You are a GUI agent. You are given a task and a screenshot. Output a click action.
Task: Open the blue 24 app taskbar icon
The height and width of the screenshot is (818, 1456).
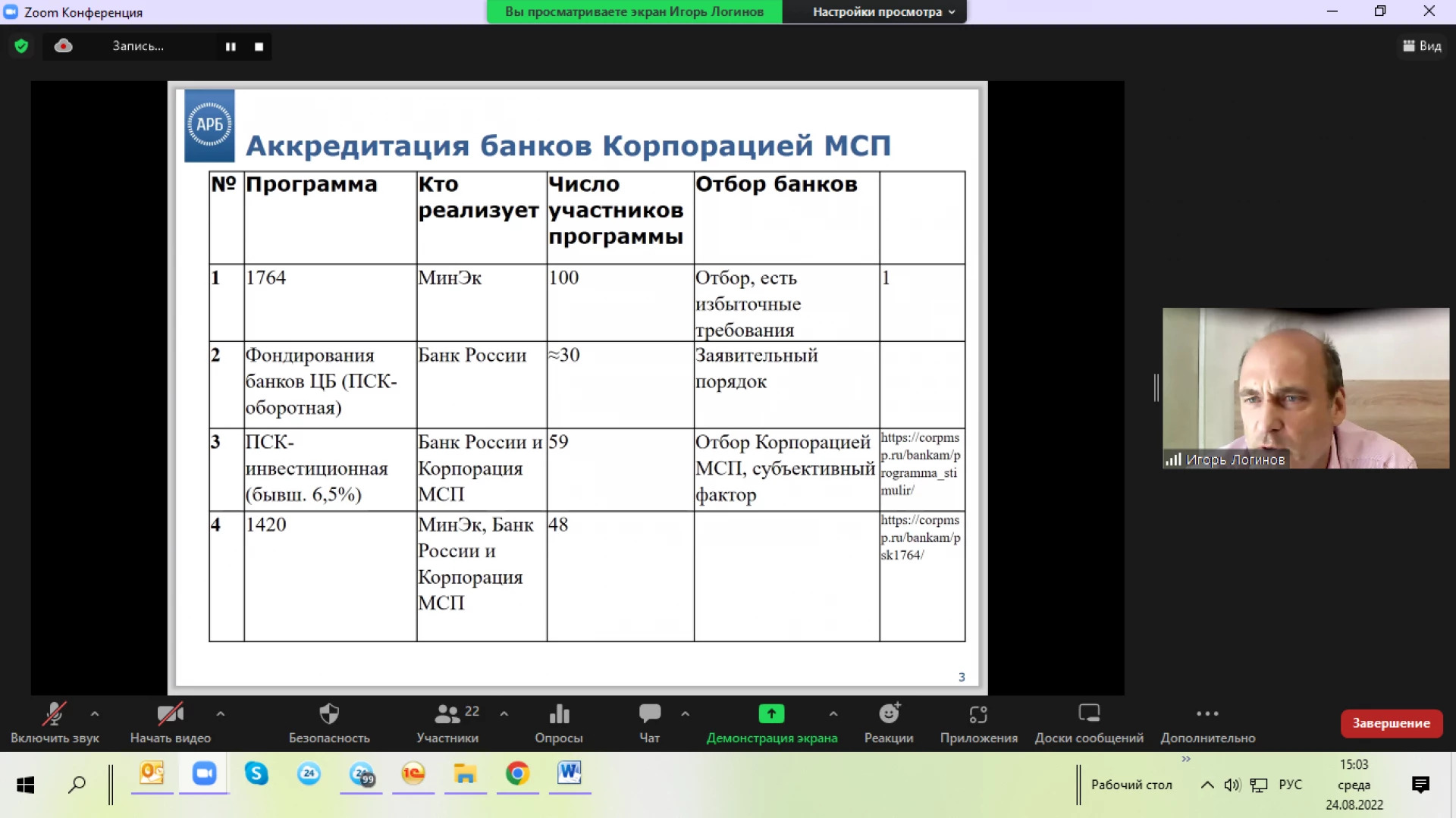click(309, 774)
